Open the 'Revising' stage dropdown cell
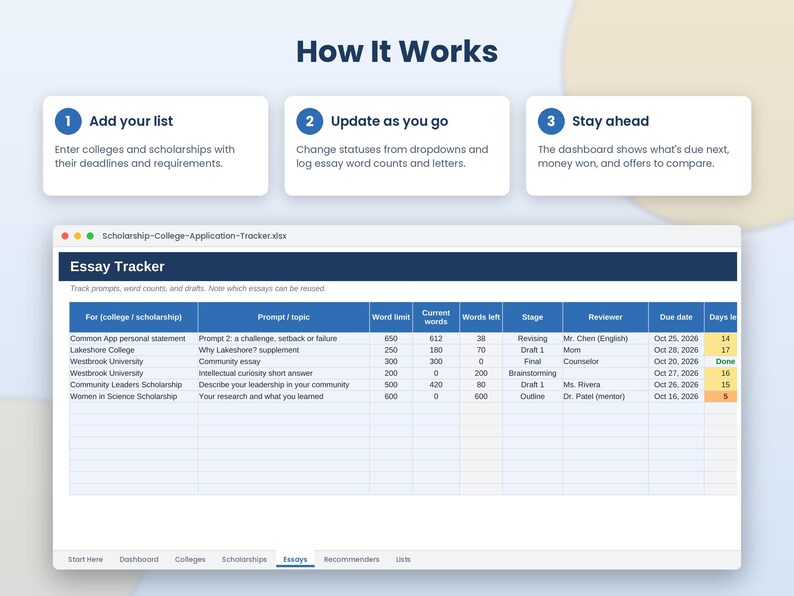 coord(532,338)
